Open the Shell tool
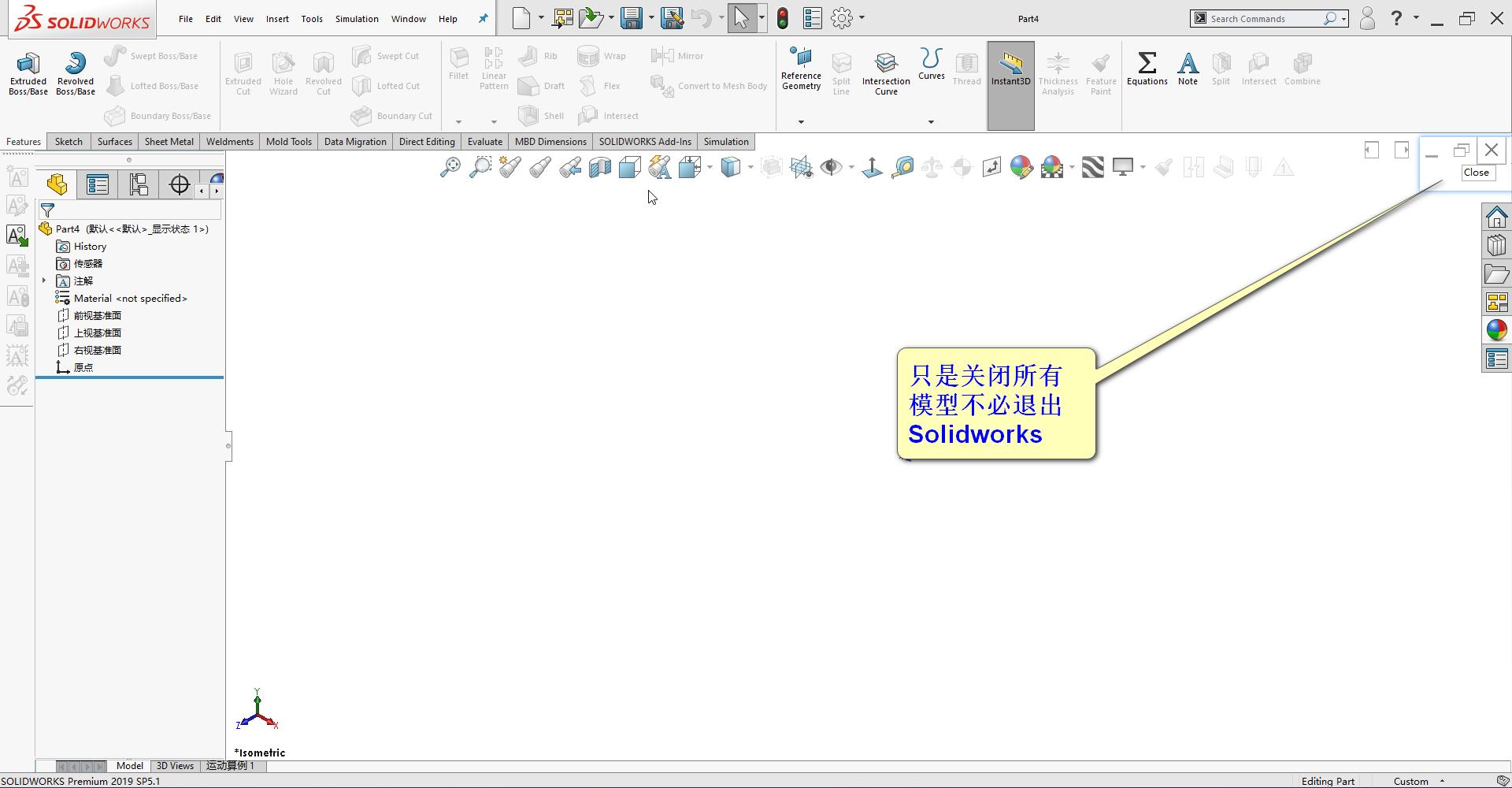1512x788 pixels. click(540, 115)
